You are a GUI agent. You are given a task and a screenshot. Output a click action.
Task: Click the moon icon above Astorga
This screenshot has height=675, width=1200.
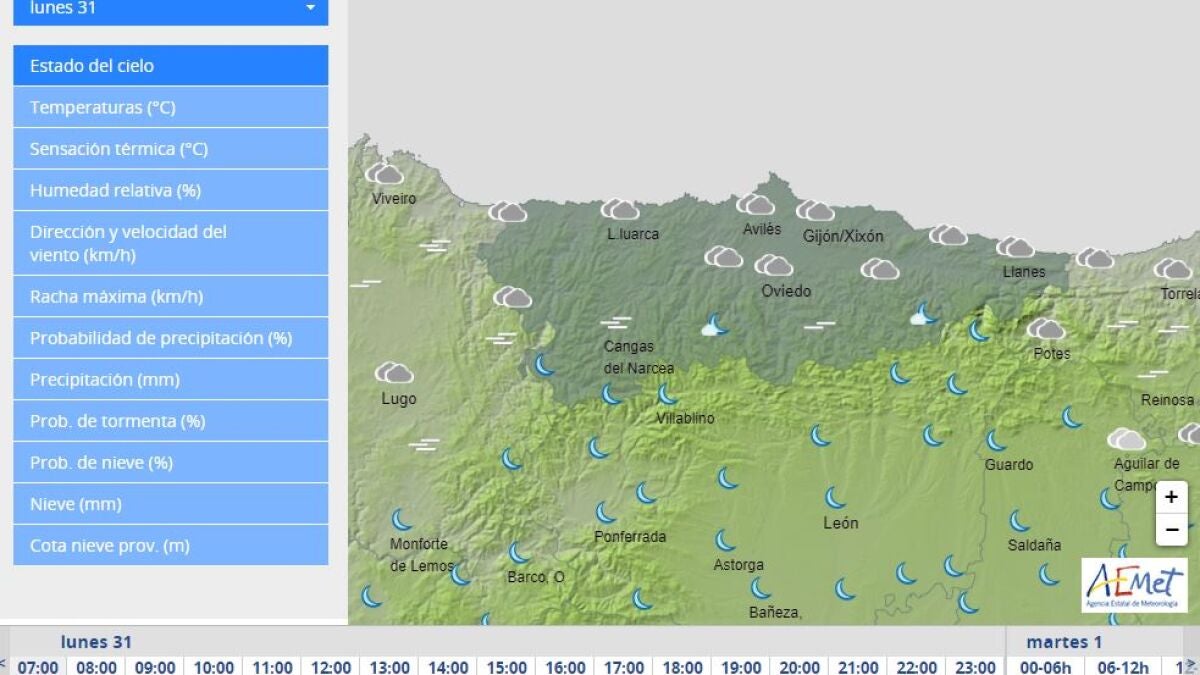click(726, 541)
